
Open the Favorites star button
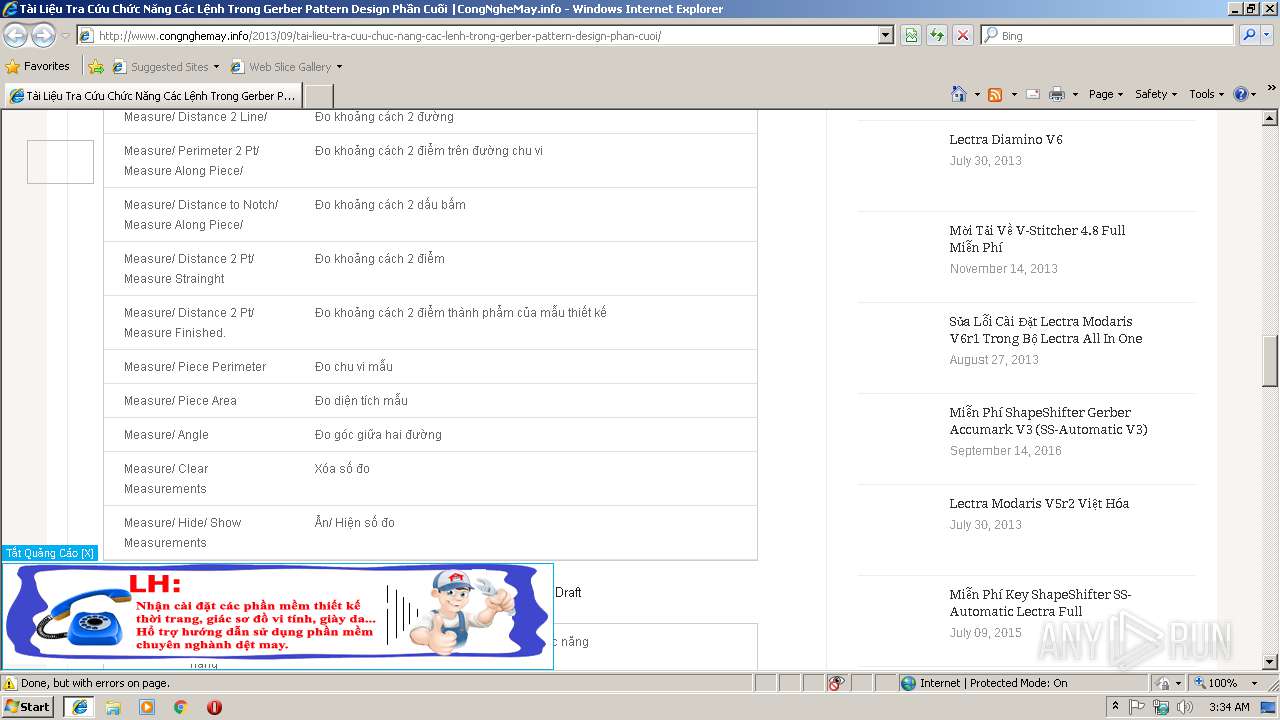13,67
